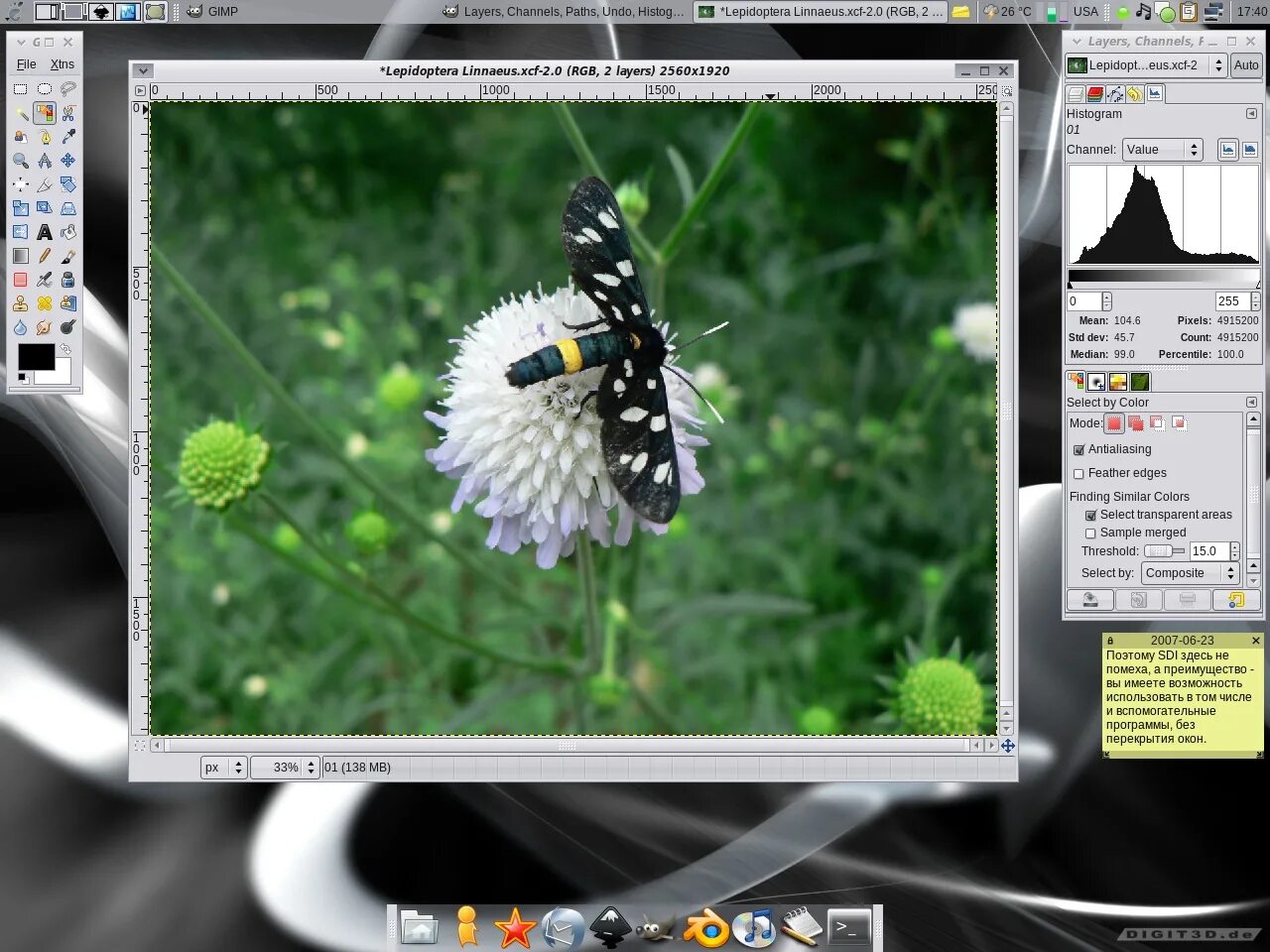
Task: Select the Flip tool
Action: pos(20,232)
